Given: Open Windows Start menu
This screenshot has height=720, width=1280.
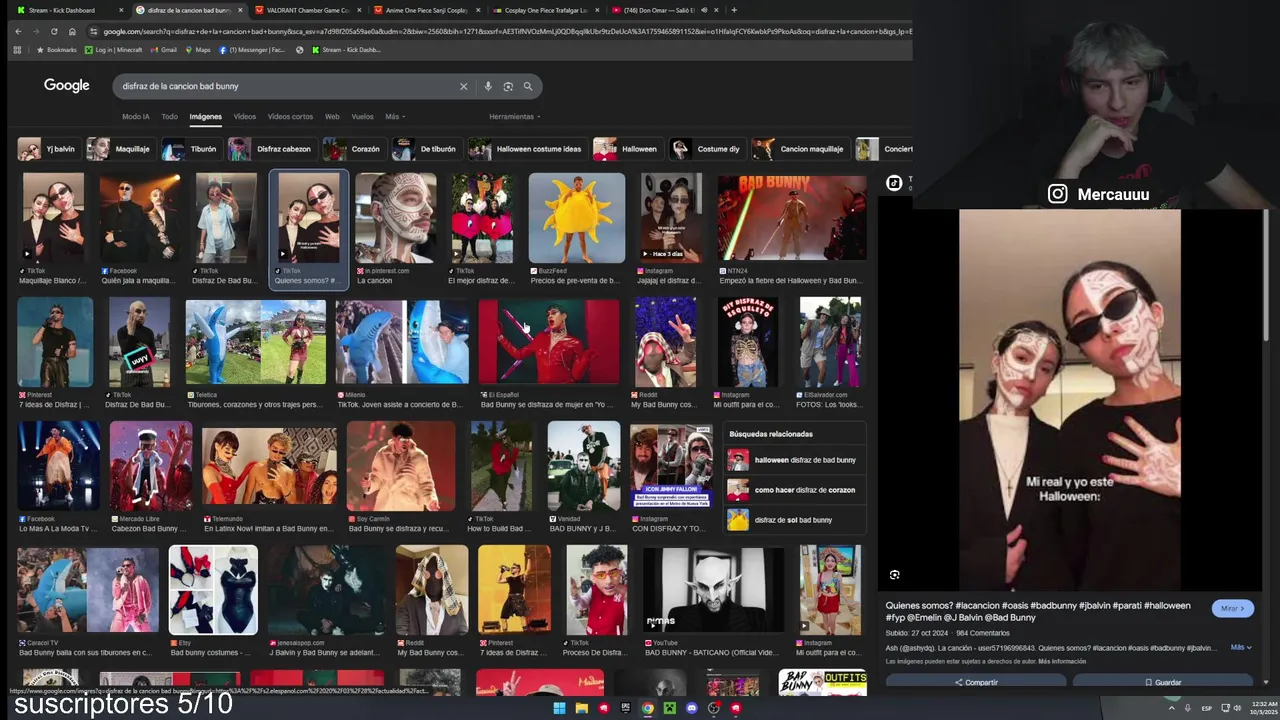Looking at the screenshot, I should point(559,708).
